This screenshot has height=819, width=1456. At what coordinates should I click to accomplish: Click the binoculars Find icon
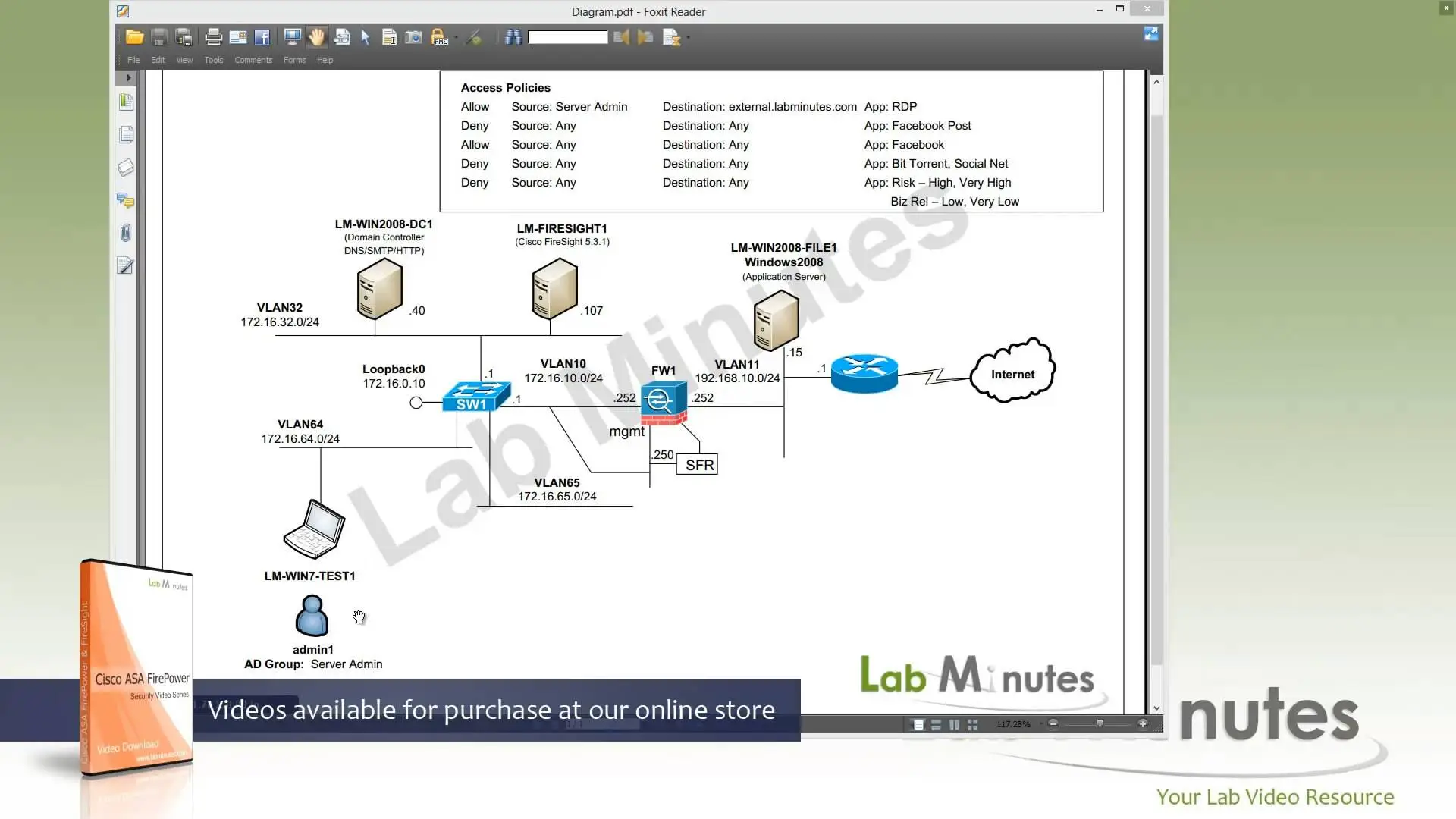click(x=513, y=36)
